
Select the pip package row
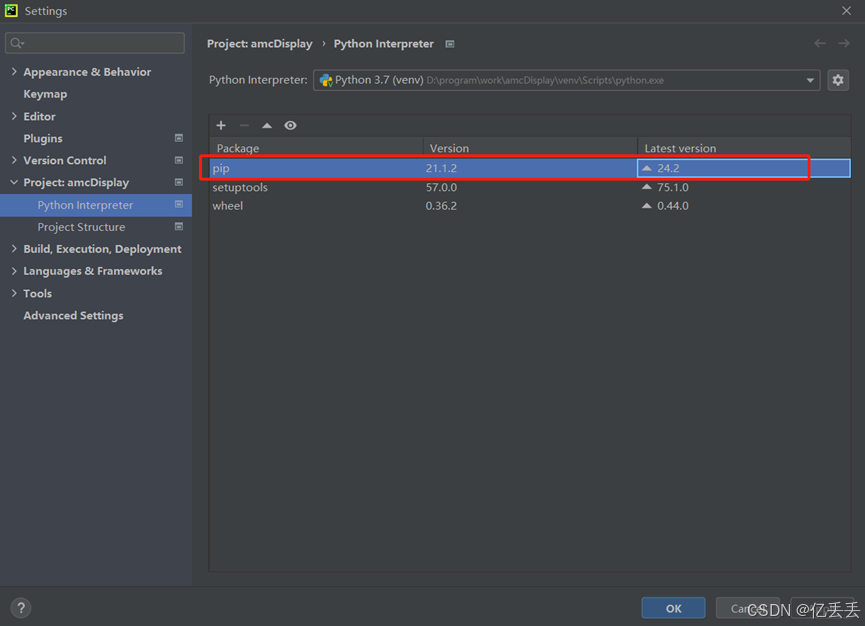tap(530, 168)
